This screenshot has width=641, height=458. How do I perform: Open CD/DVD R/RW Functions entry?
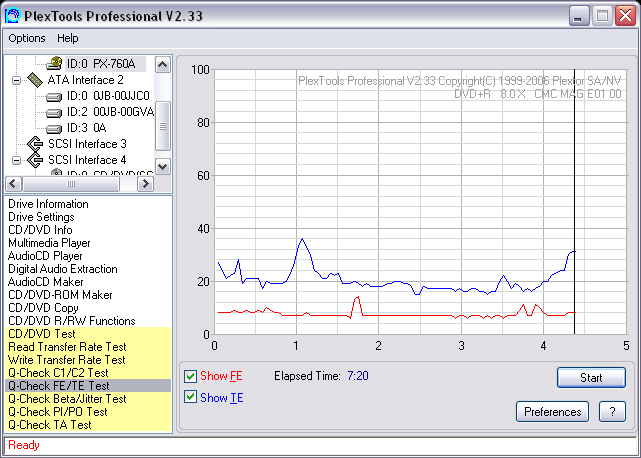(72, 321)
